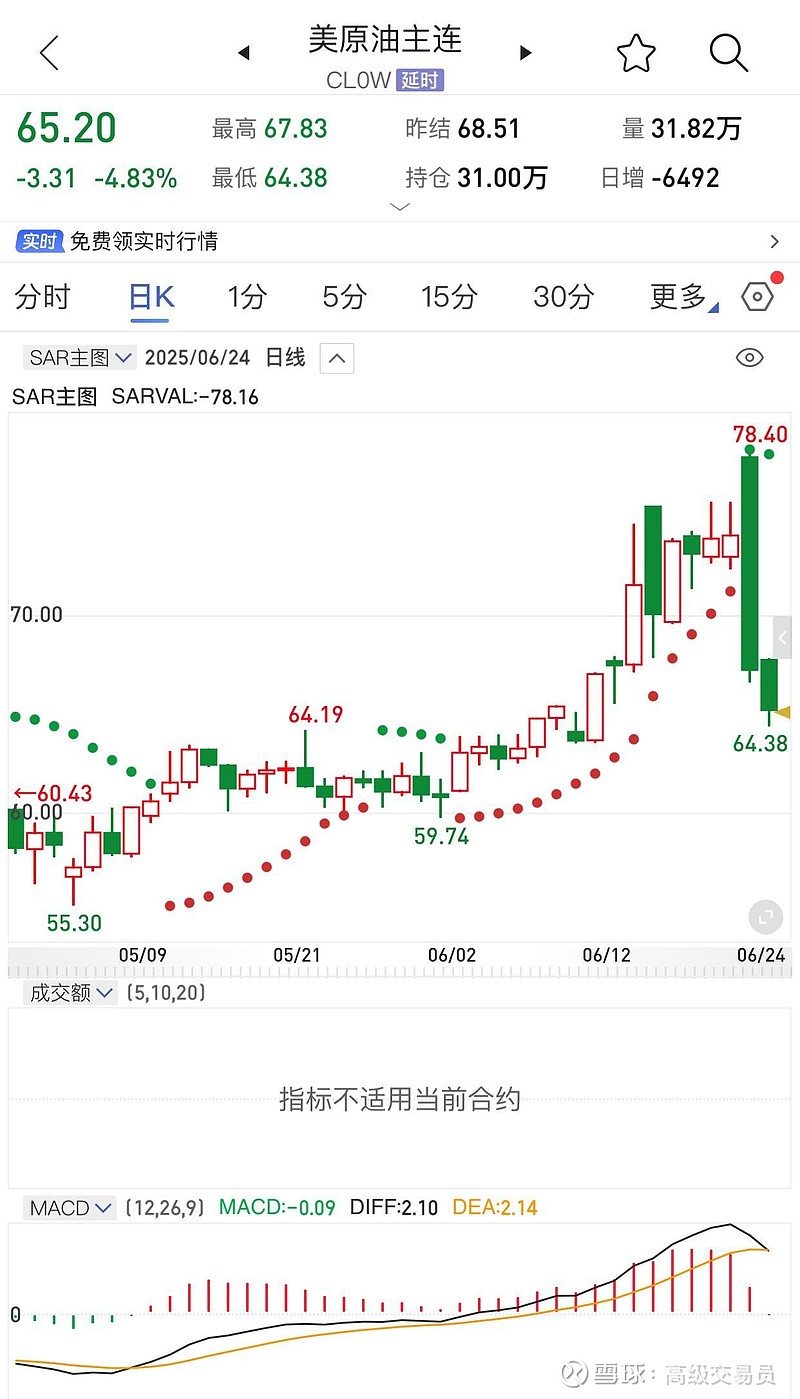
Task: Tap the 55.30 low label on chart
Action: (x=75, y=922)
